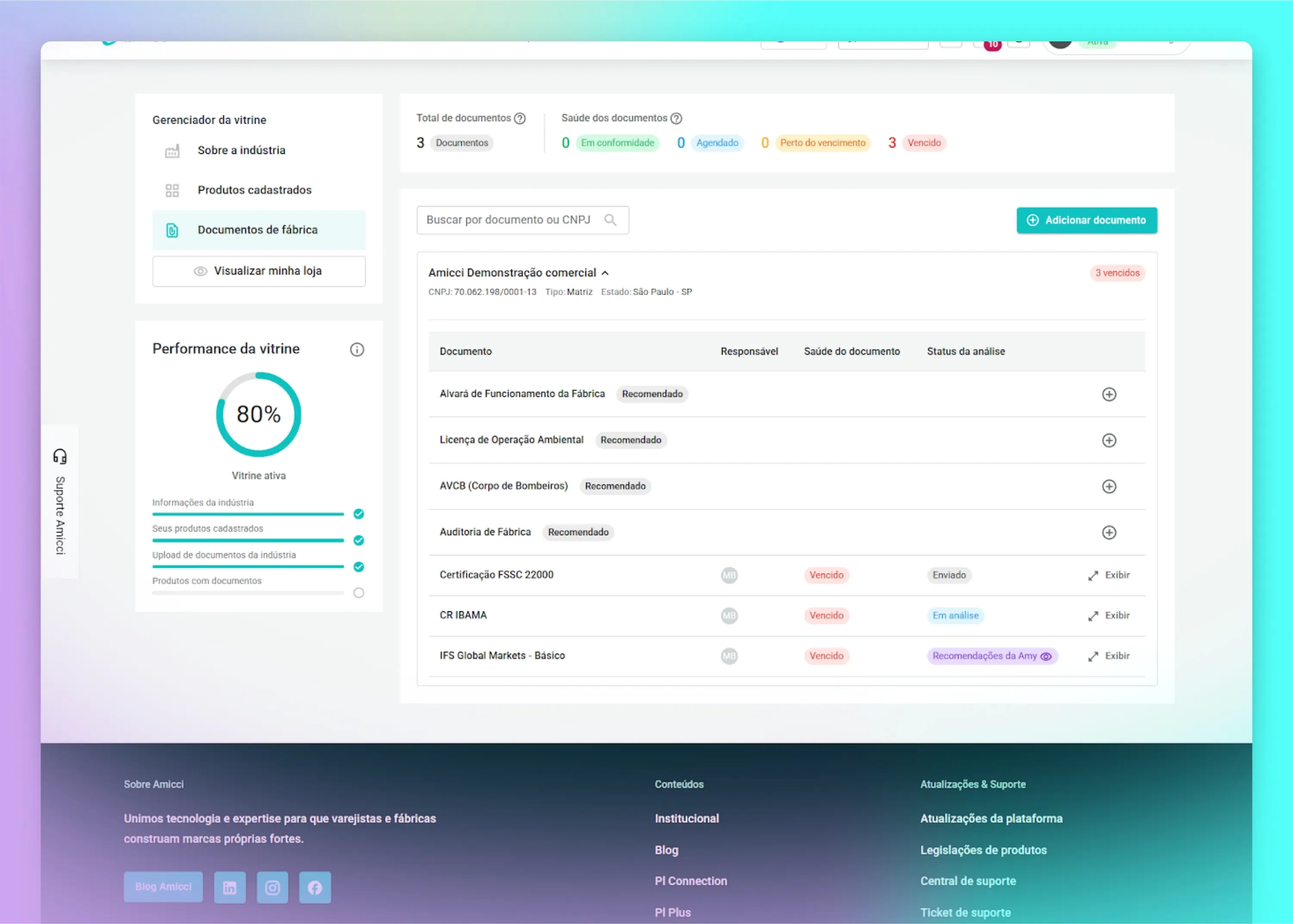
Task: Open the Facebook icon in footer
Action: (315, 887)
